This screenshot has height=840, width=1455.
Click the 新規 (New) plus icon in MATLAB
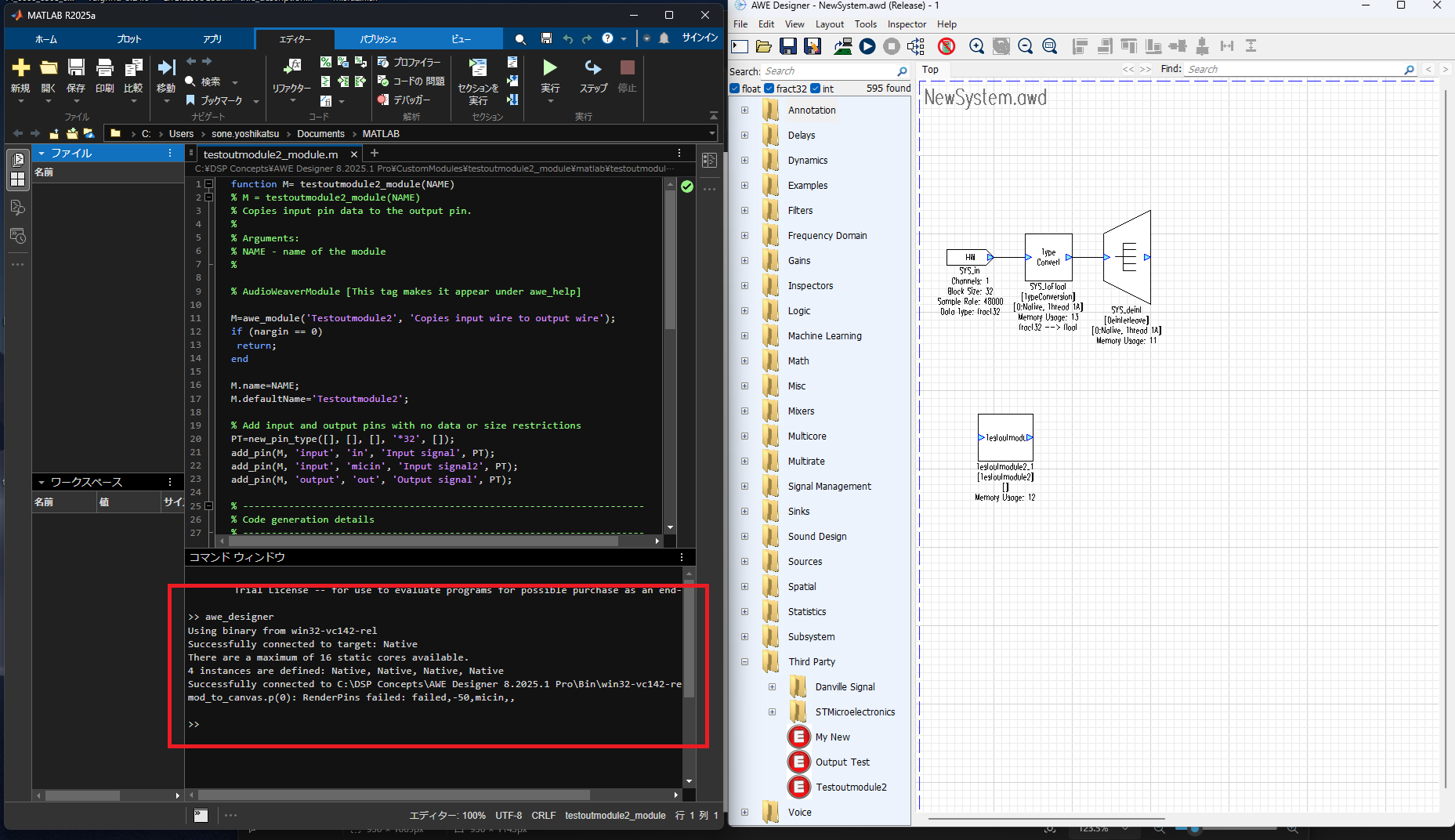pos(20,68)
